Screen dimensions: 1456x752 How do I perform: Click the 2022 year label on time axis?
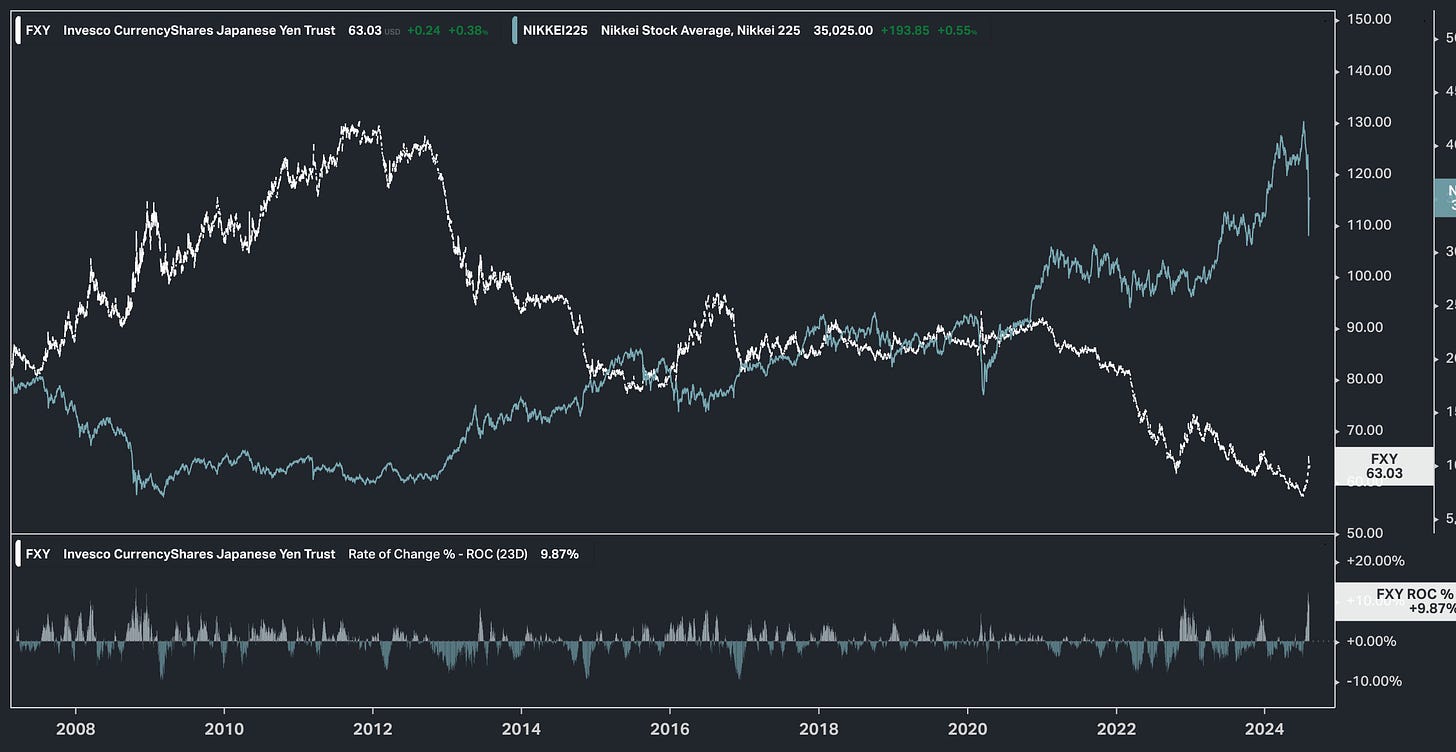coord(1117,729)
